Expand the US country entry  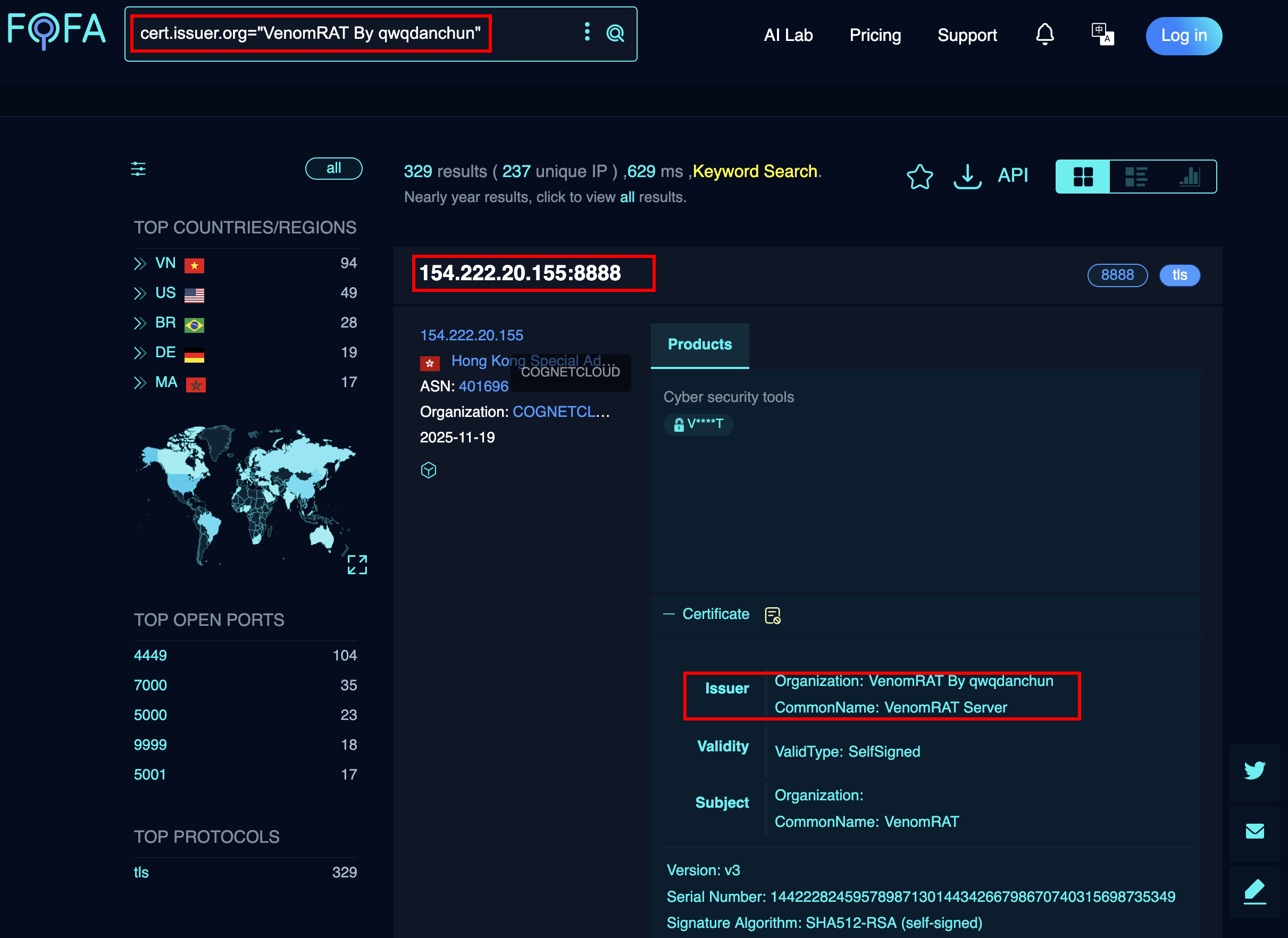pyautogui.click(x=140, y=294)
